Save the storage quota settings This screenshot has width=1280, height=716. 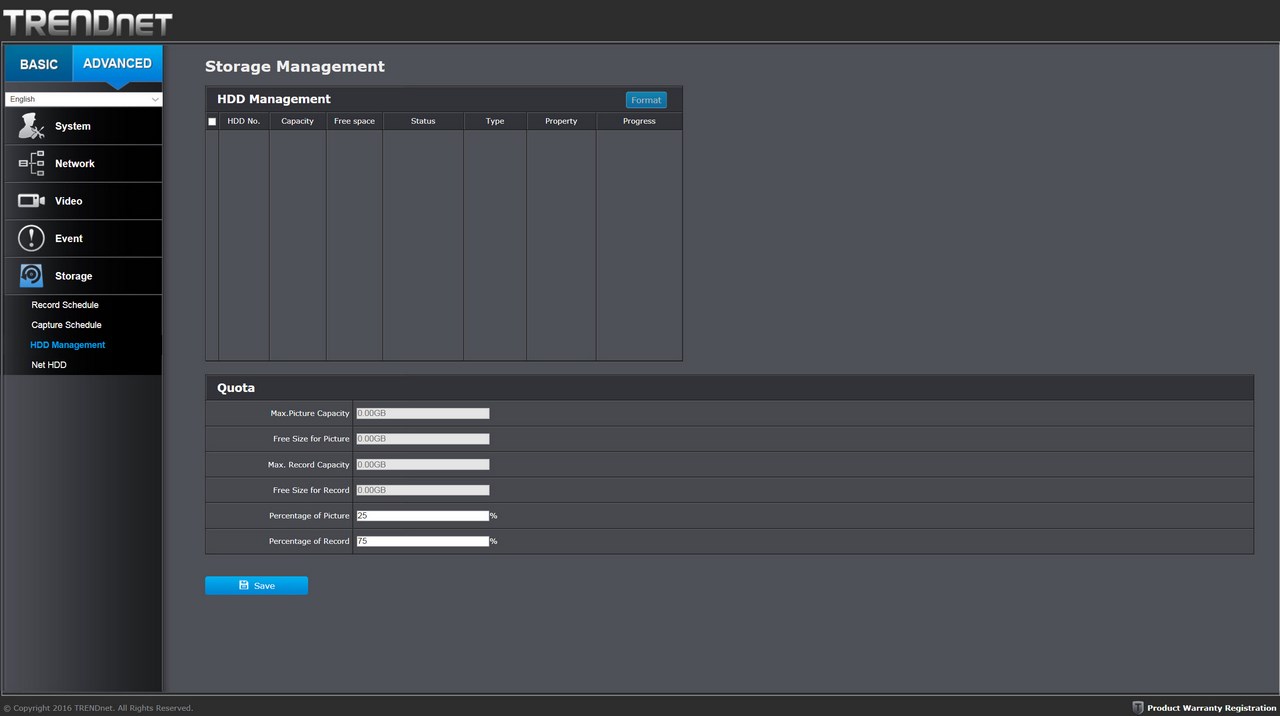click(x=256, y=585)
